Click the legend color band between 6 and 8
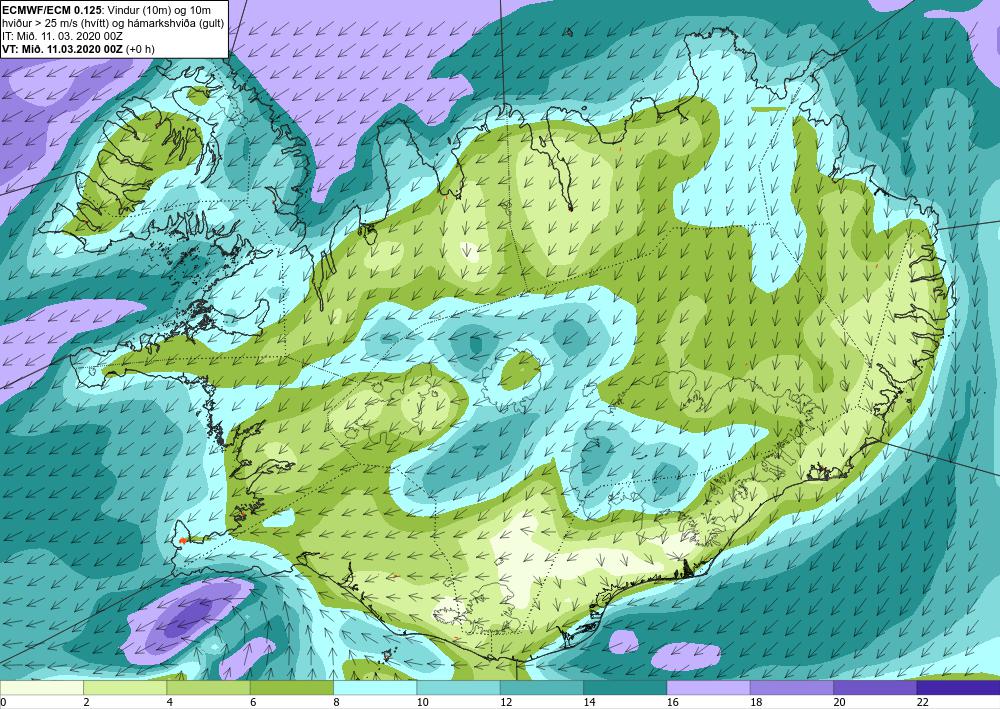Screen dimensions: 1000x709 [291, 688]
